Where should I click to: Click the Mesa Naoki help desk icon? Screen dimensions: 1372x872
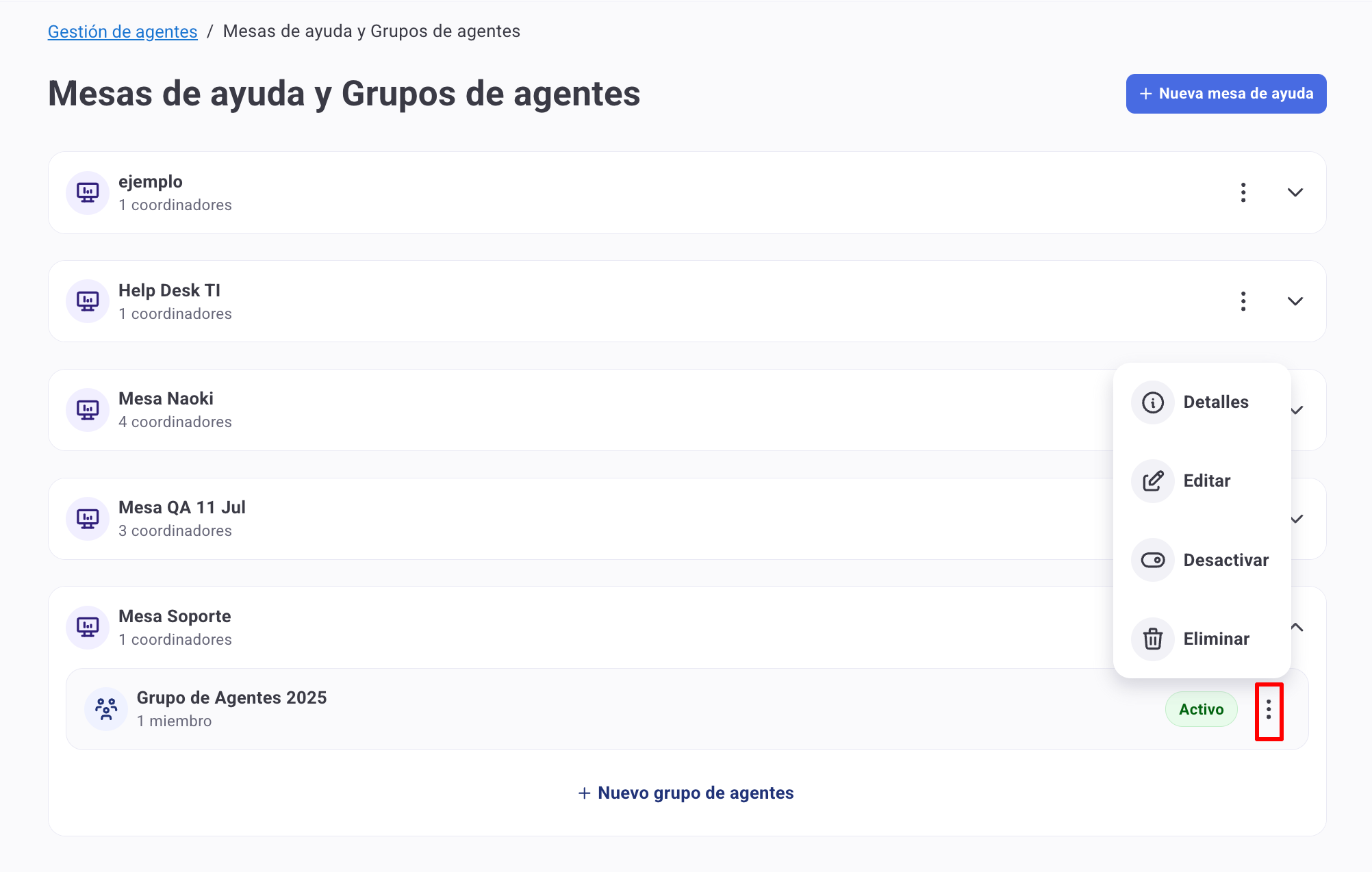tap(88, 410)
